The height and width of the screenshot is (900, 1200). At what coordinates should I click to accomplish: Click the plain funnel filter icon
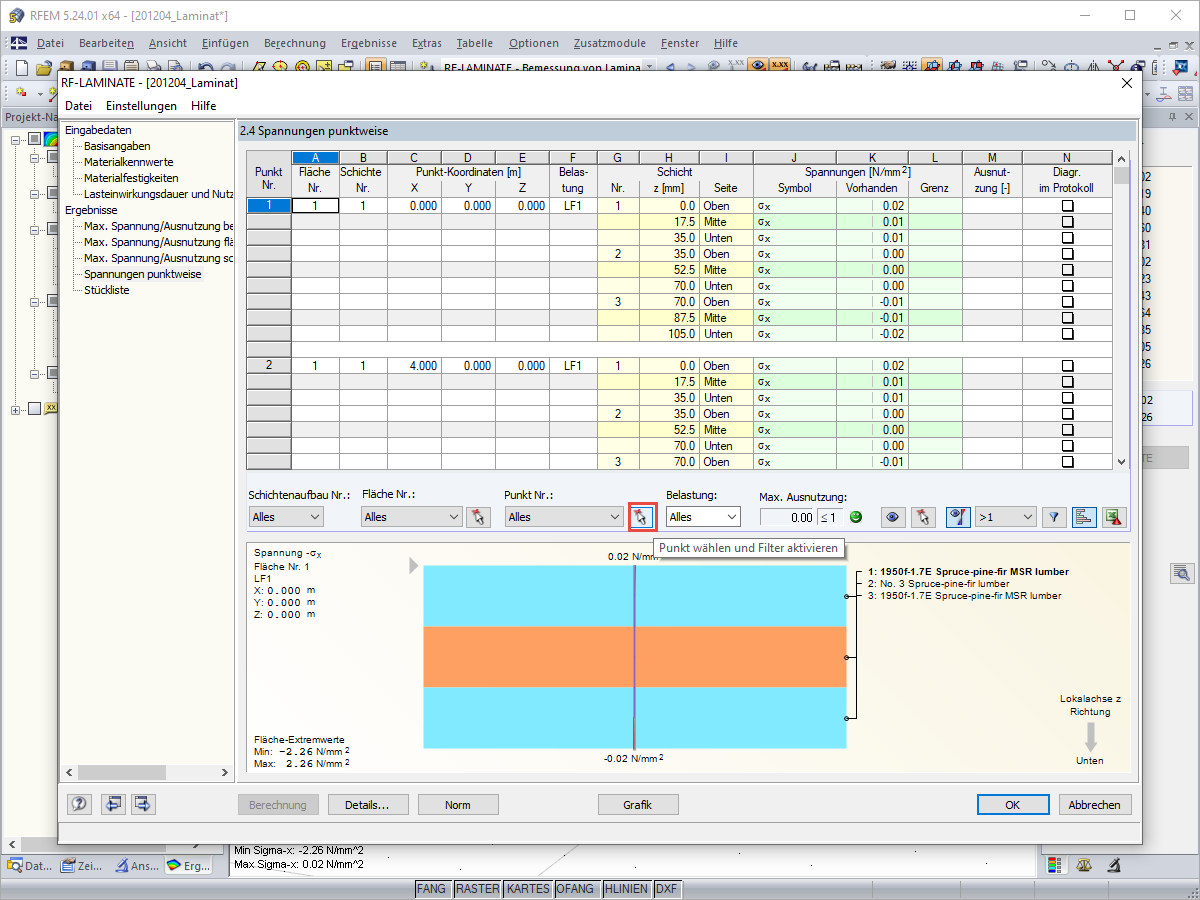tap(1054, 517)
